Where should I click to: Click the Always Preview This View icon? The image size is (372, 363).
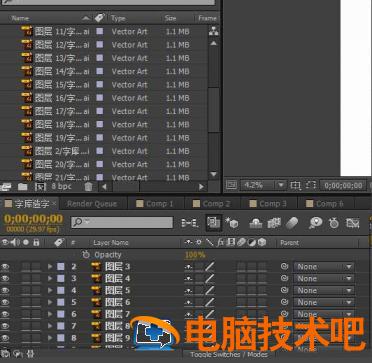[x=231, y=185]
